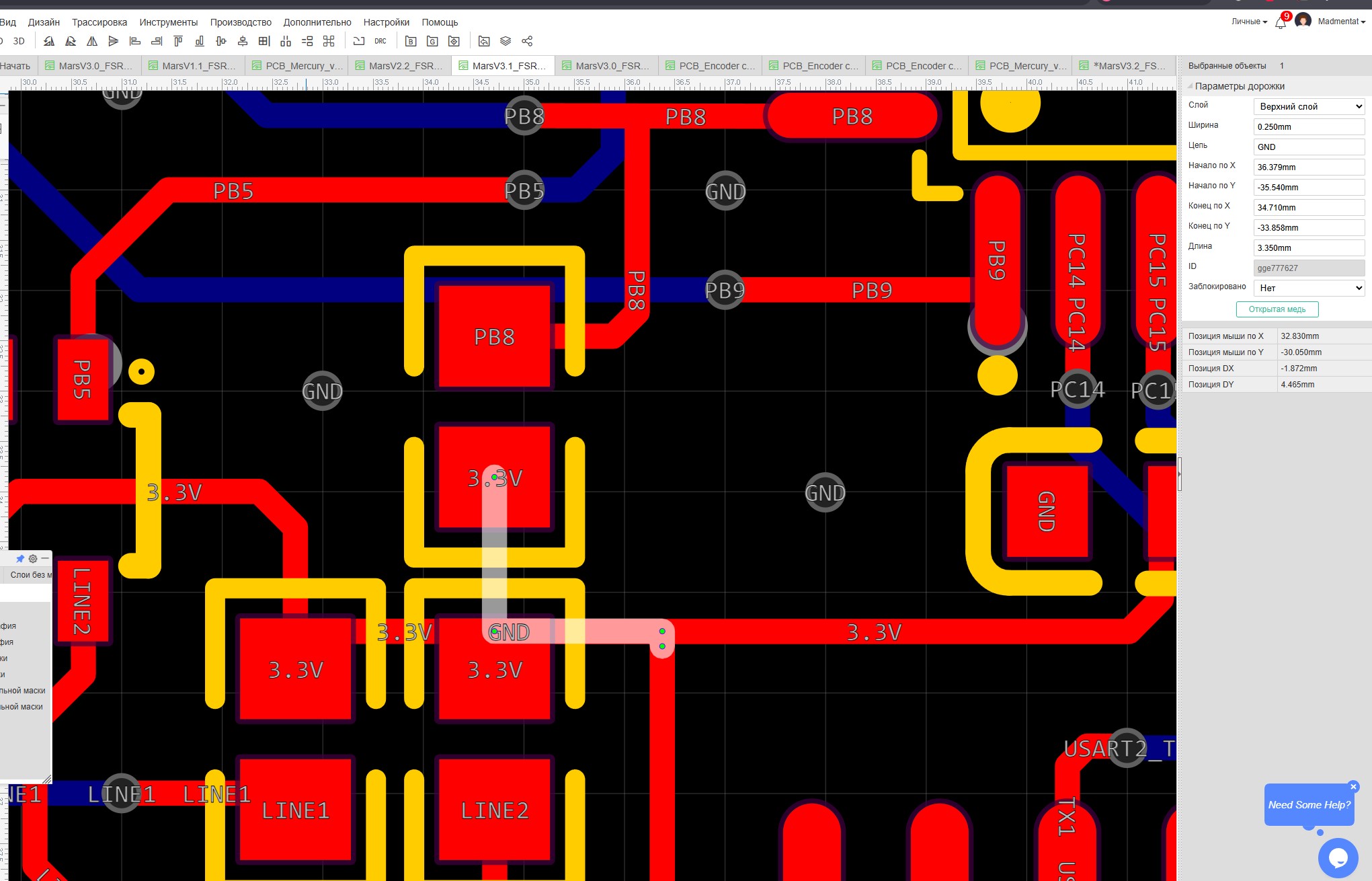Open the layer manager stack icon

tap(506, 41)
